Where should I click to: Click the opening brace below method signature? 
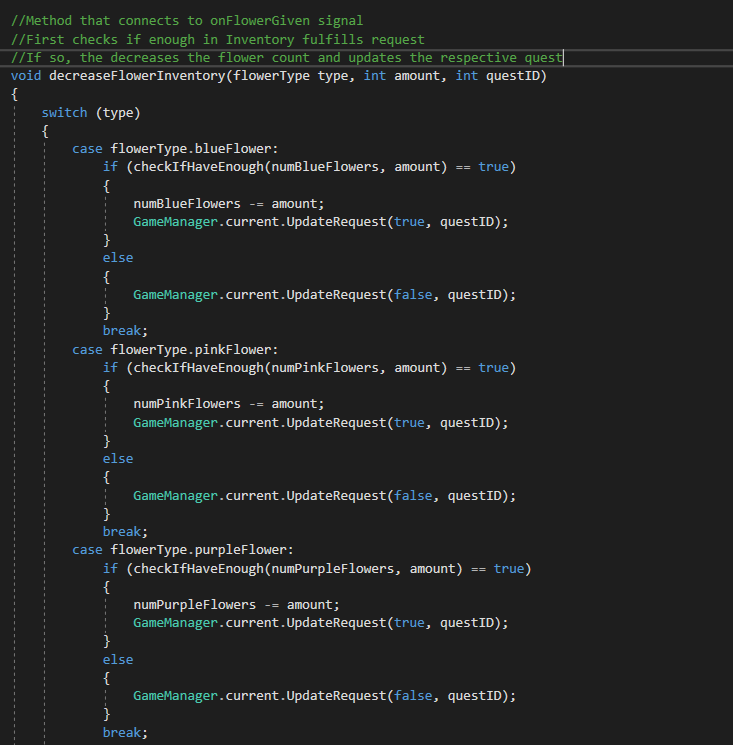(x=14, y=94)
